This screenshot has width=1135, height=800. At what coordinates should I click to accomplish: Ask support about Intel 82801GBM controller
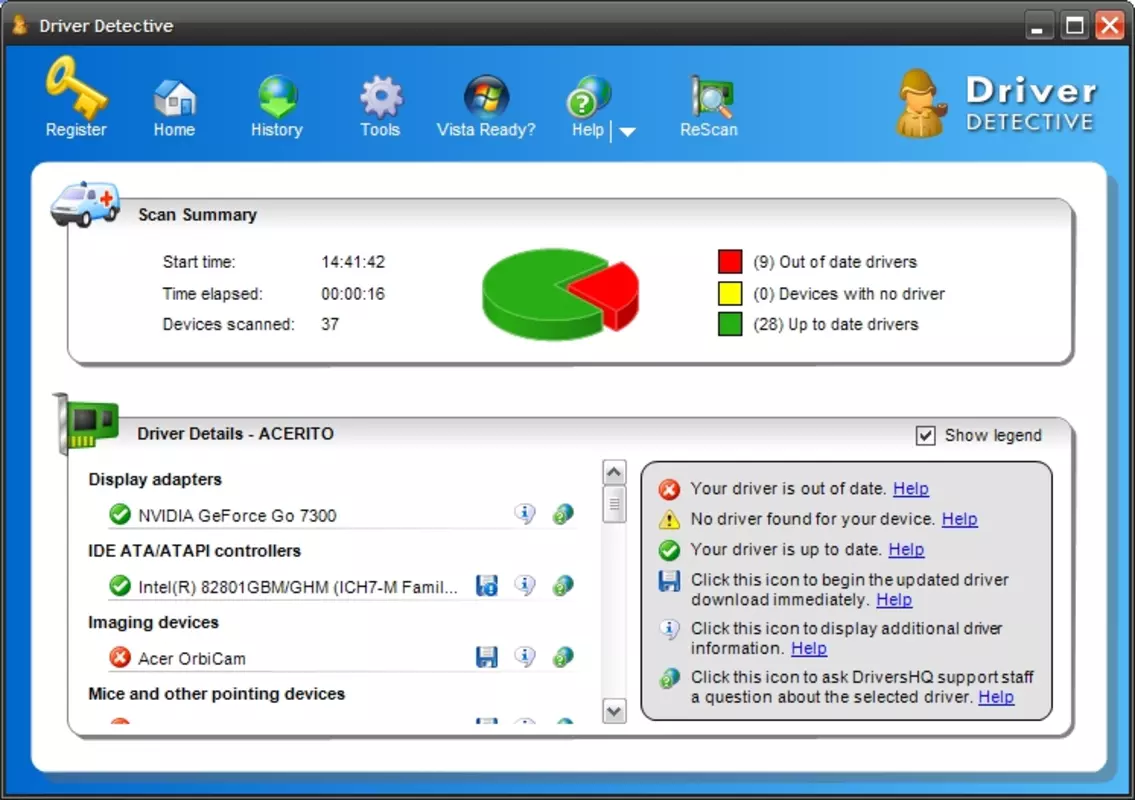tap(563, 584)
